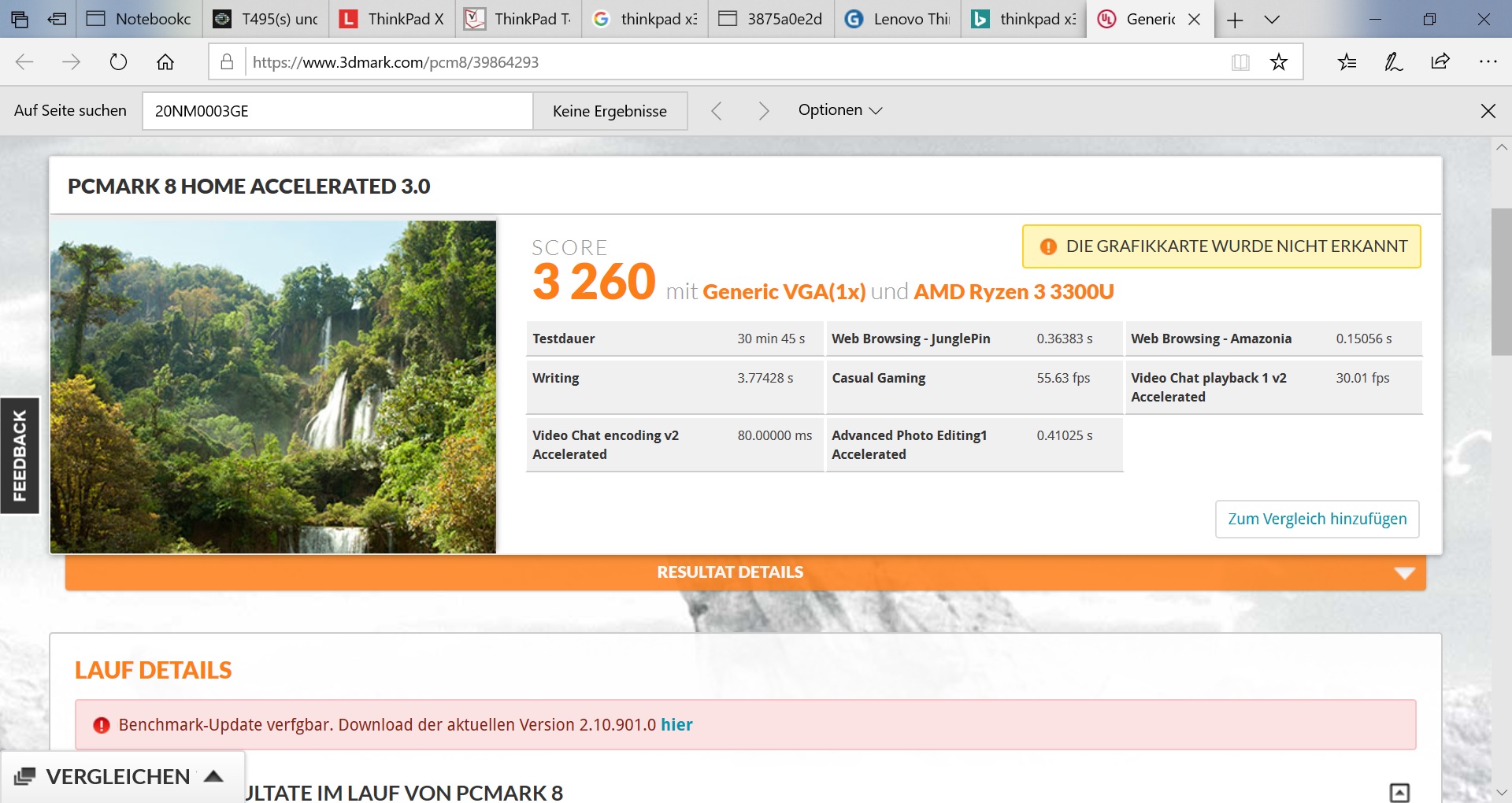Click the Keine Ergebnisse find status
This screenshot has width=1512, height=803.
(610, 111)
